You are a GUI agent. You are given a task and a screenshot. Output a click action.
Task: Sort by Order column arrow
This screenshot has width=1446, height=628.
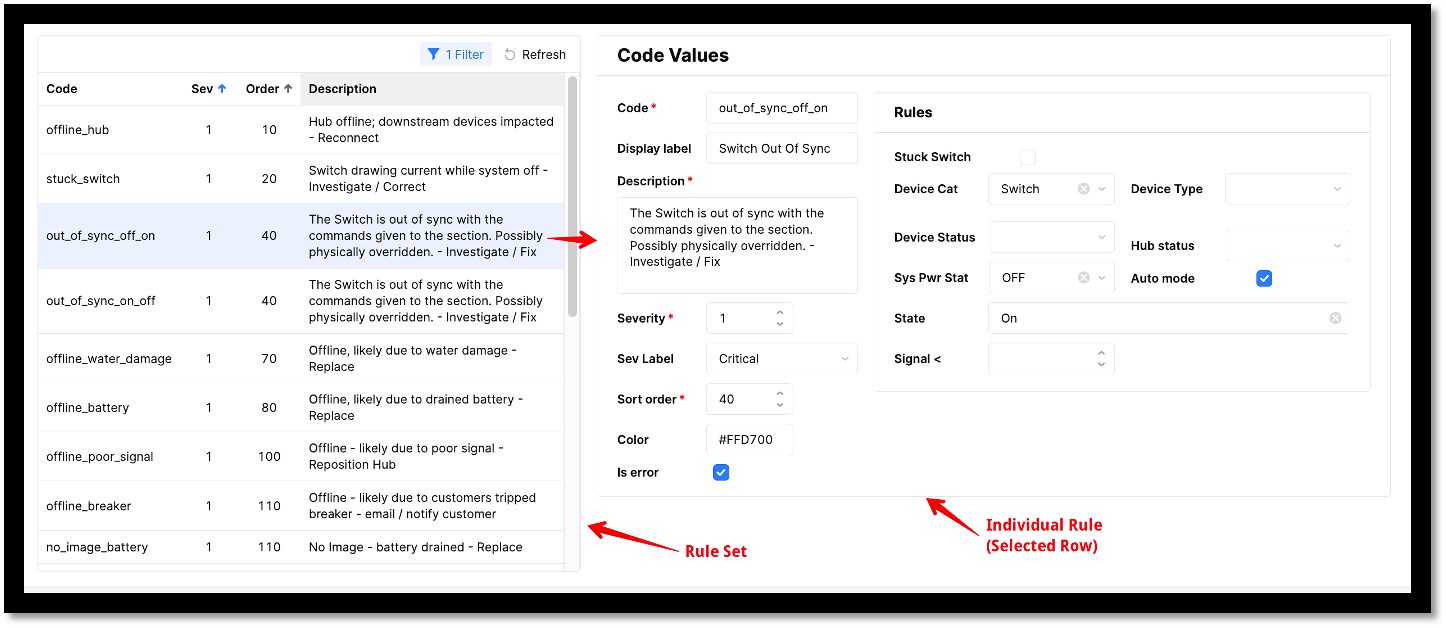[288, 89]
